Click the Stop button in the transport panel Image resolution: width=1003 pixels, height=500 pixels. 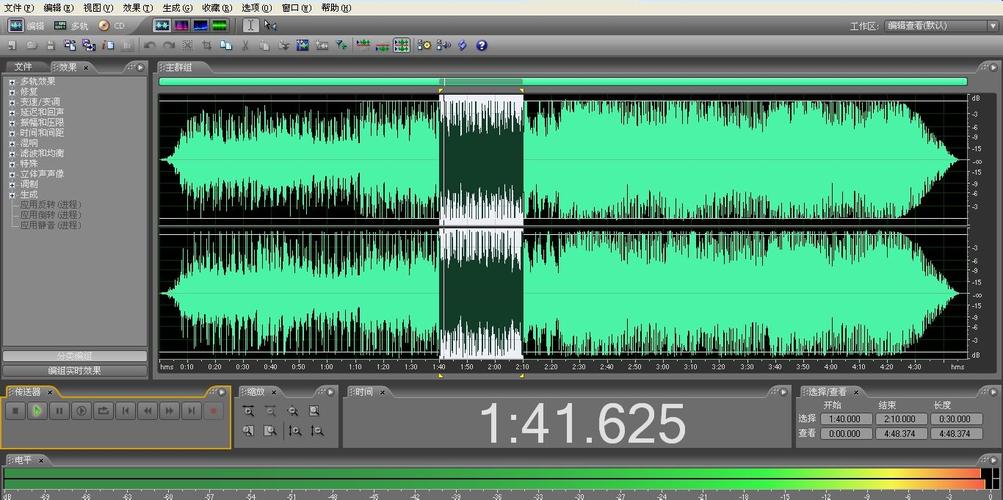coord(15,410)
